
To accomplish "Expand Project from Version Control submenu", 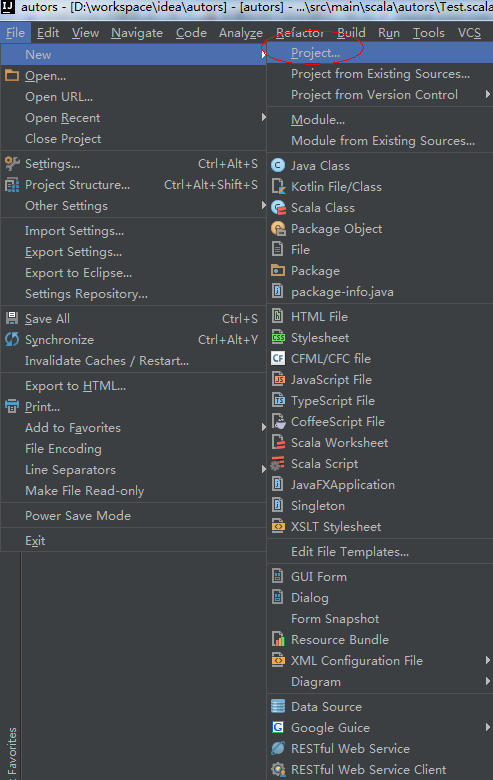I will coord(487,94).
